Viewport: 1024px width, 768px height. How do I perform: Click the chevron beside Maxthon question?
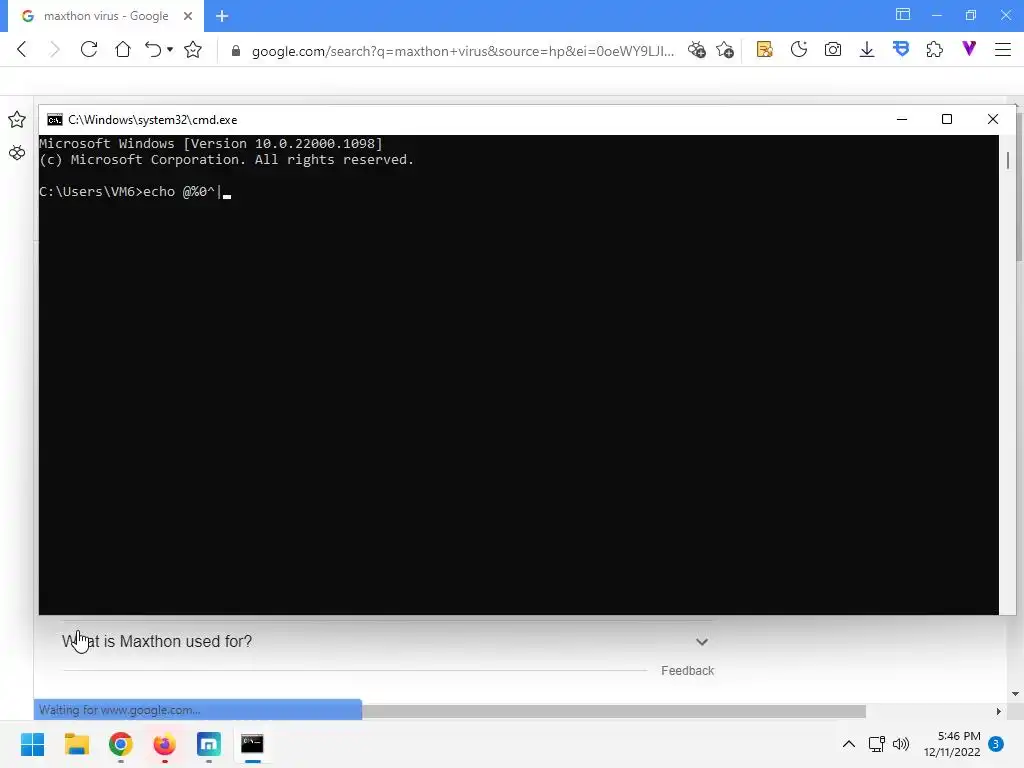click(x=702, y=642)
